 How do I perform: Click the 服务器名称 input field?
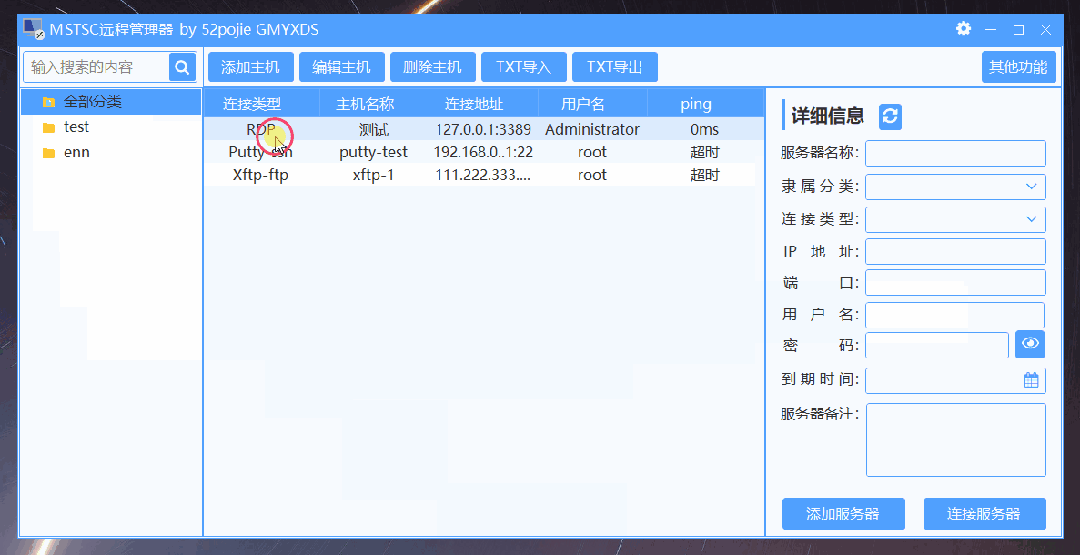(x=955, y=153)
